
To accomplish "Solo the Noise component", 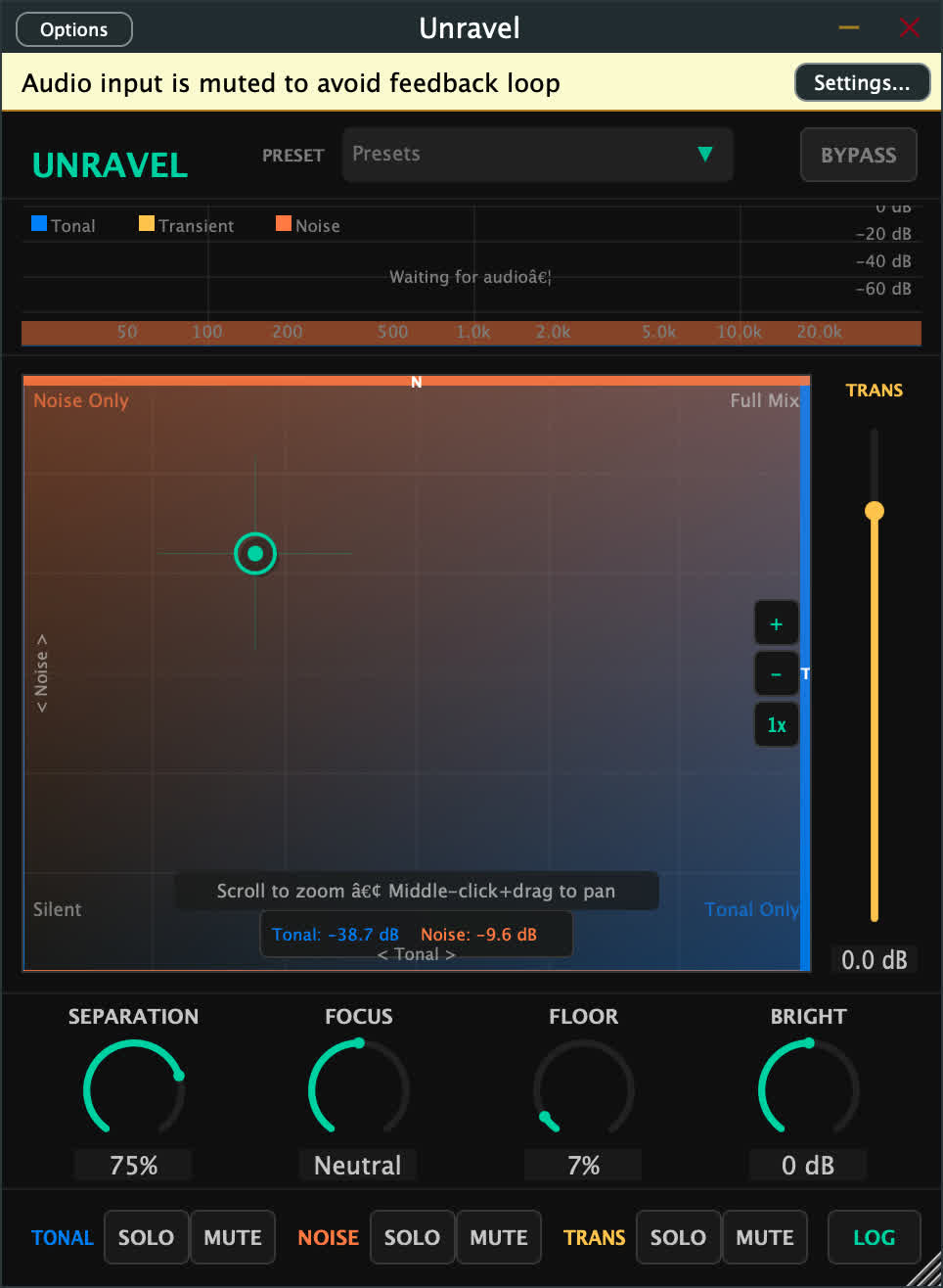I will point(412,1237).
